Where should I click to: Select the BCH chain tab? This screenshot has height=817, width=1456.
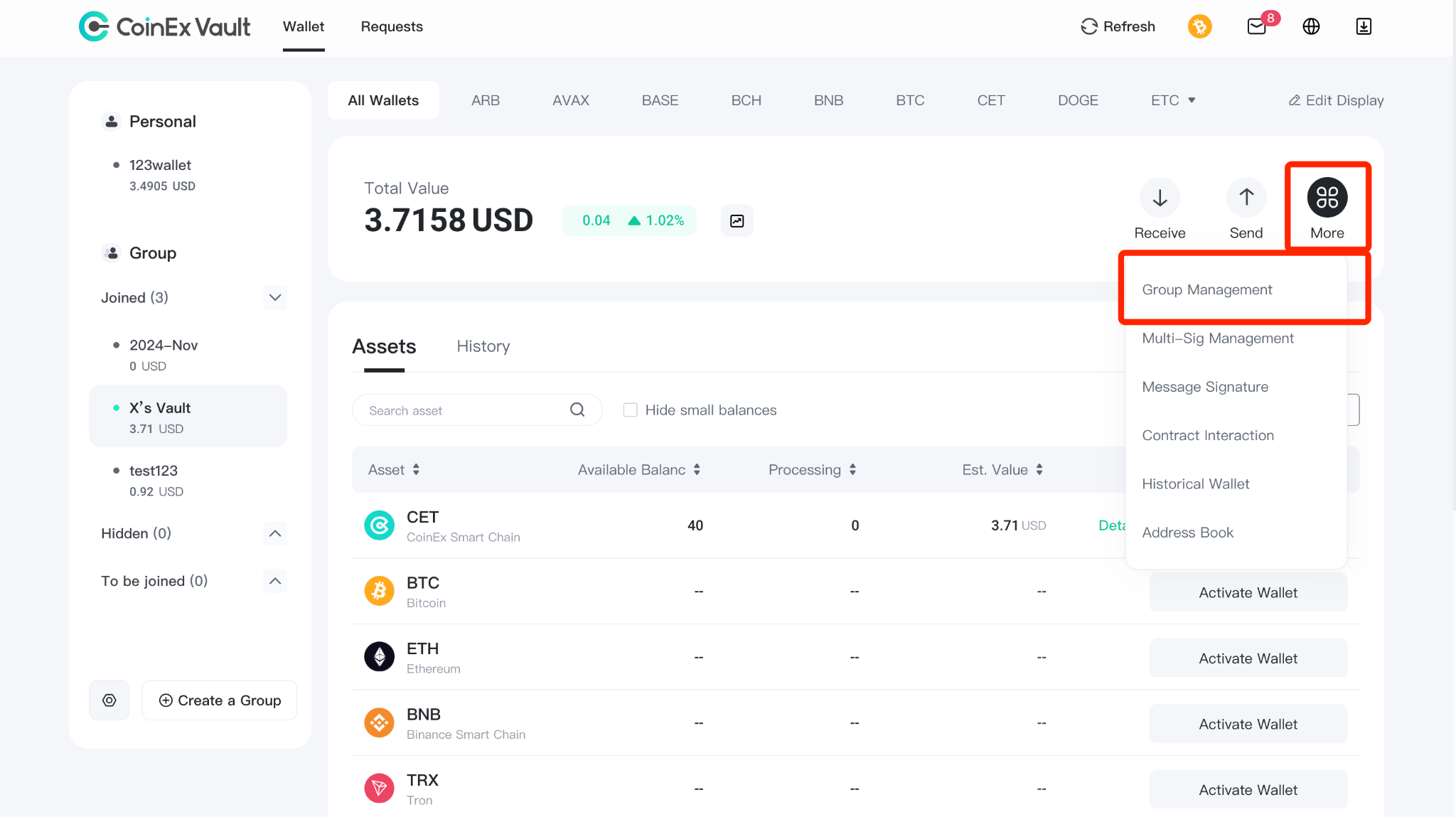pyautogui.click(x=746, y=100)
